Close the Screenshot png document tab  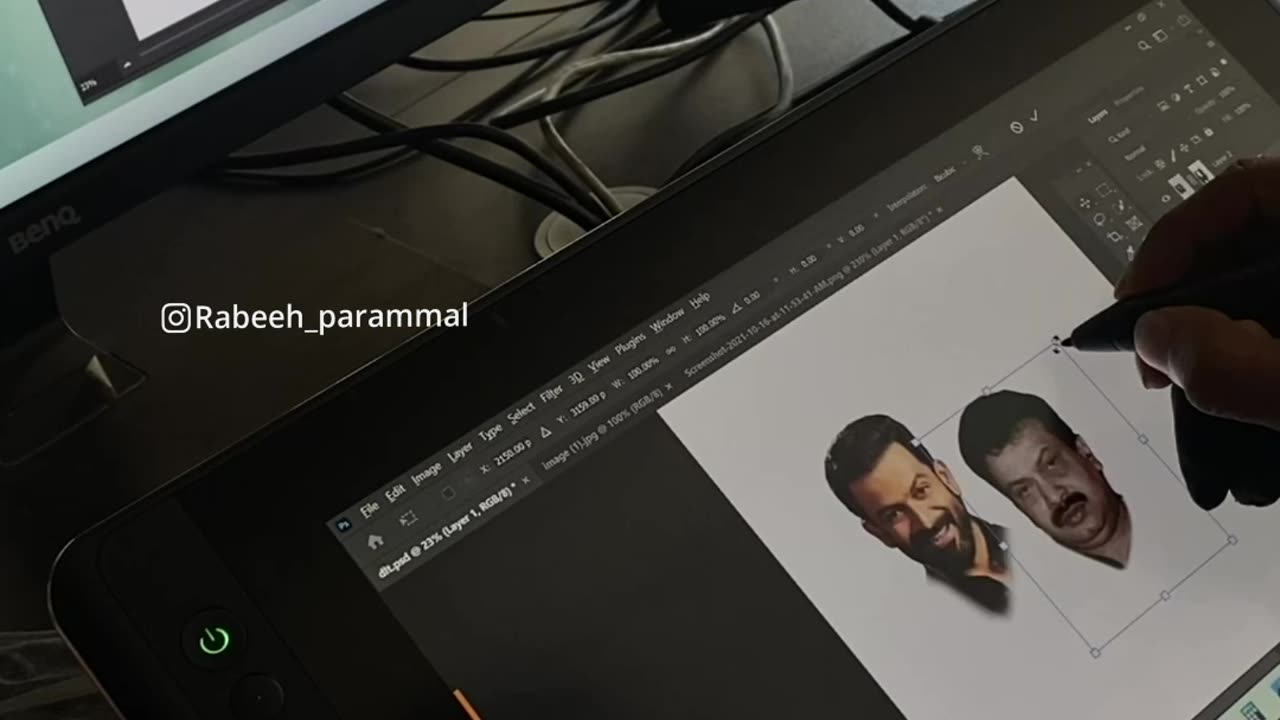940,210
